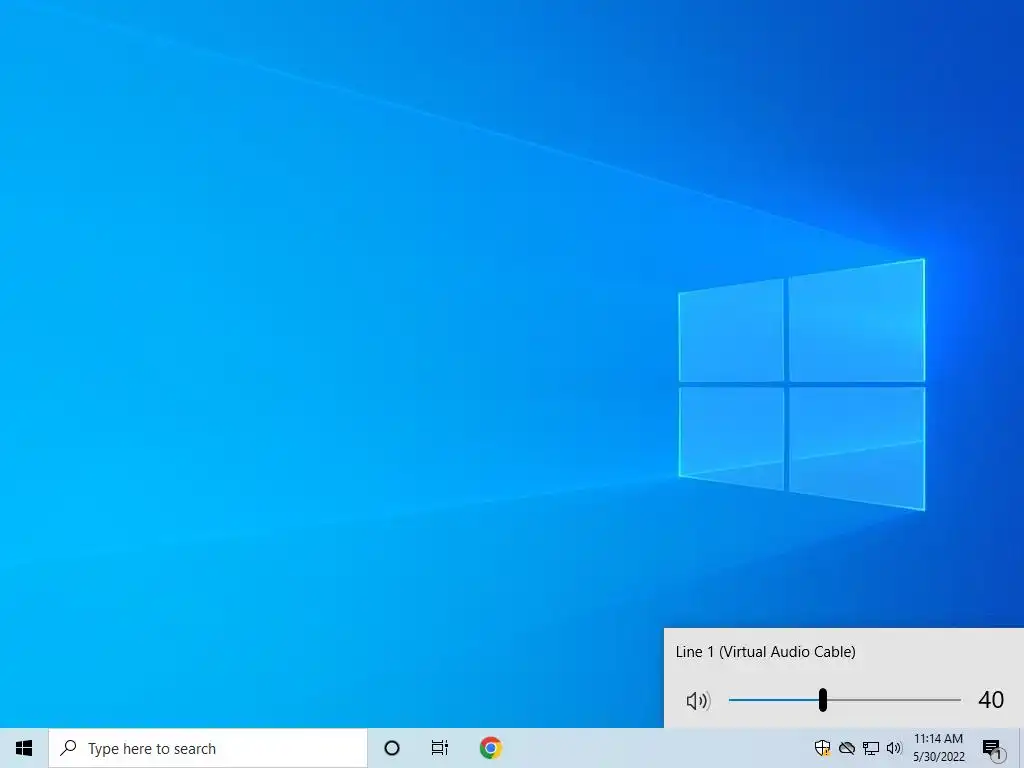Screen dimensions: 1024x768
Task: Click the Line 1 (Virtual Audio Cable) device name
Action: pos(765,652)
